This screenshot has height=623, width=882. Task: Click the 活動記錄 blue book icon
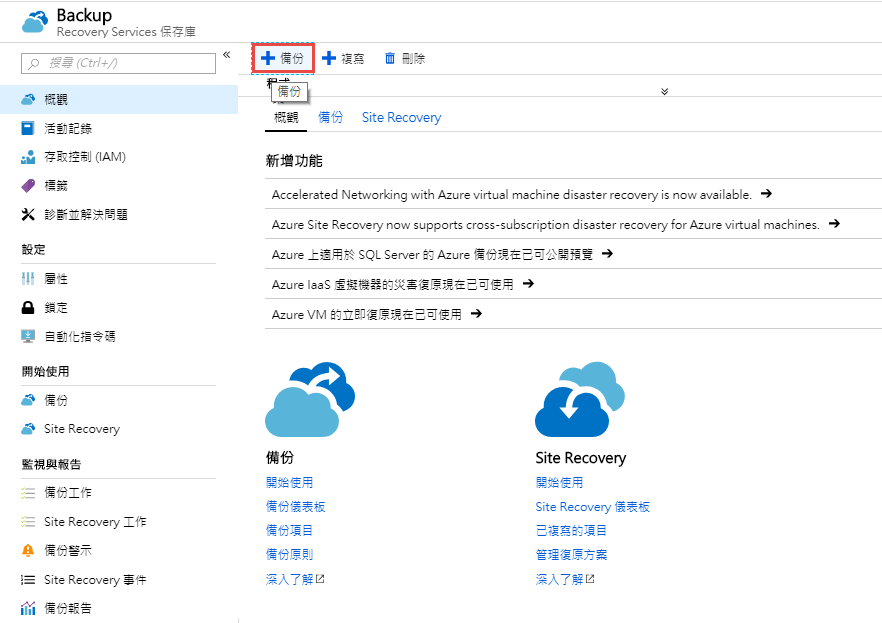(28, 128)
